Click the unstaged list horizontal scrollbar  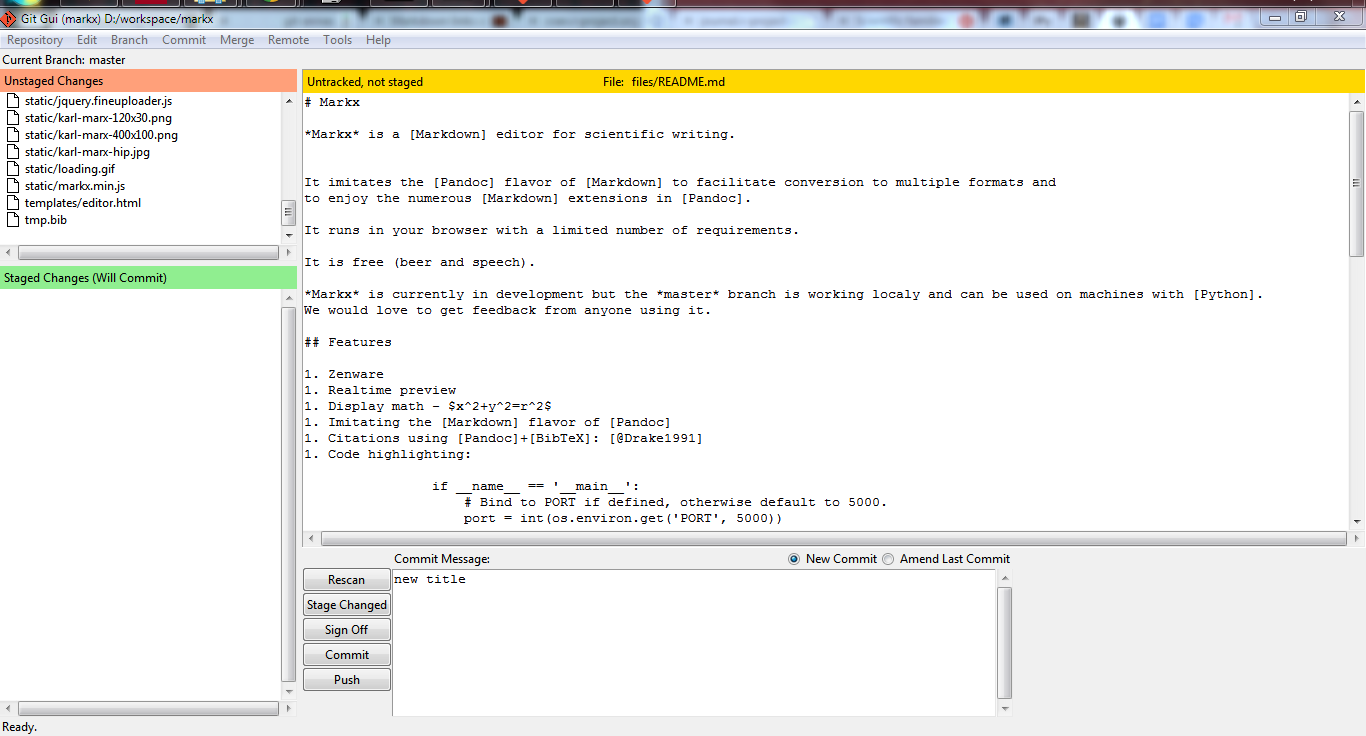coord(148,253)
